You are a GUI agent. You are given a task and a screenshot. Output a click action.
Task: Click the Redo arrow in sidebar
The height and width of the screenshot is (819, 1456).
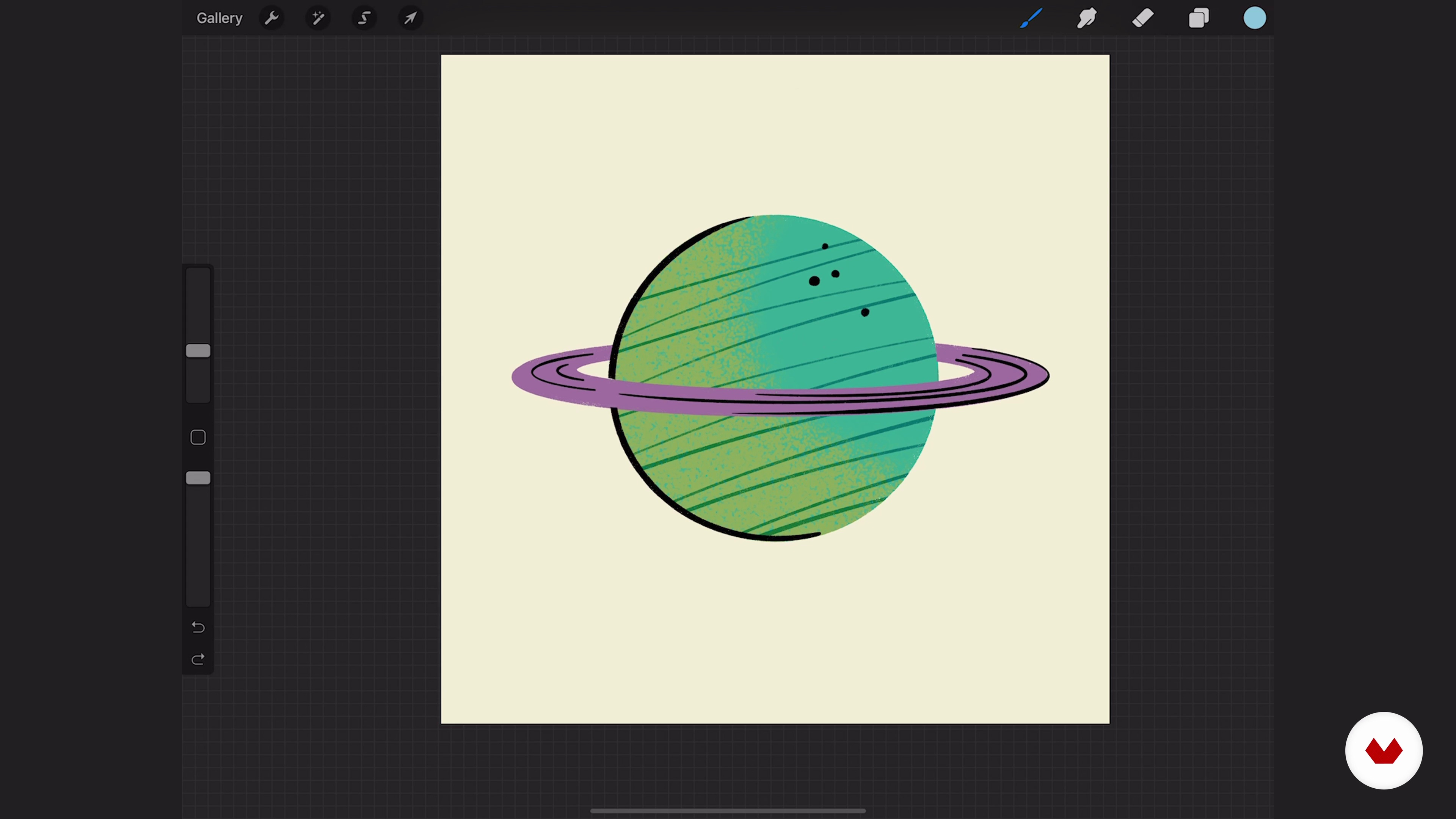[x=198, y=660]
